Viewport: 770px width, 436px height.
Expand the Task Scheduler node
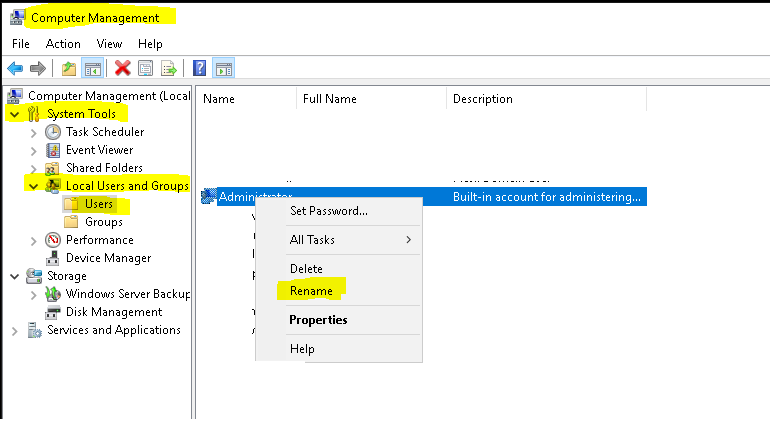pos(34,132)
